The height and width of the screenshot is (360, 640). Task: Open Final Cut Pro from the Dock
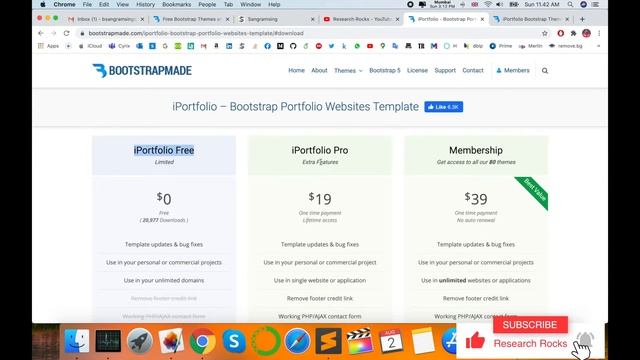[x=360, y=341]
